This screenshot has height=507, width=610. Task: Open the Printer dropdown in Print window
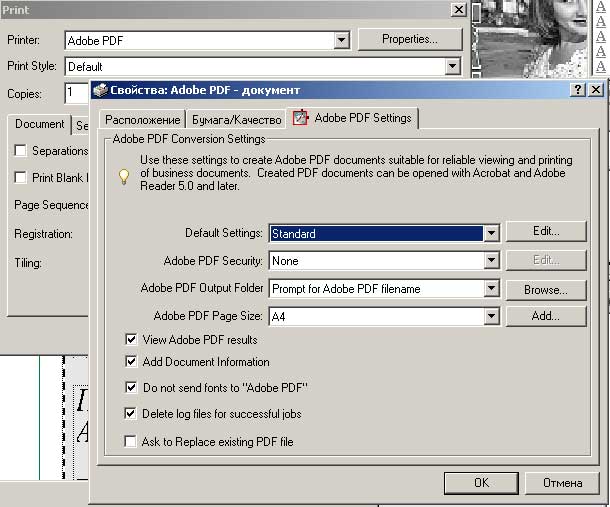(341, 40)
